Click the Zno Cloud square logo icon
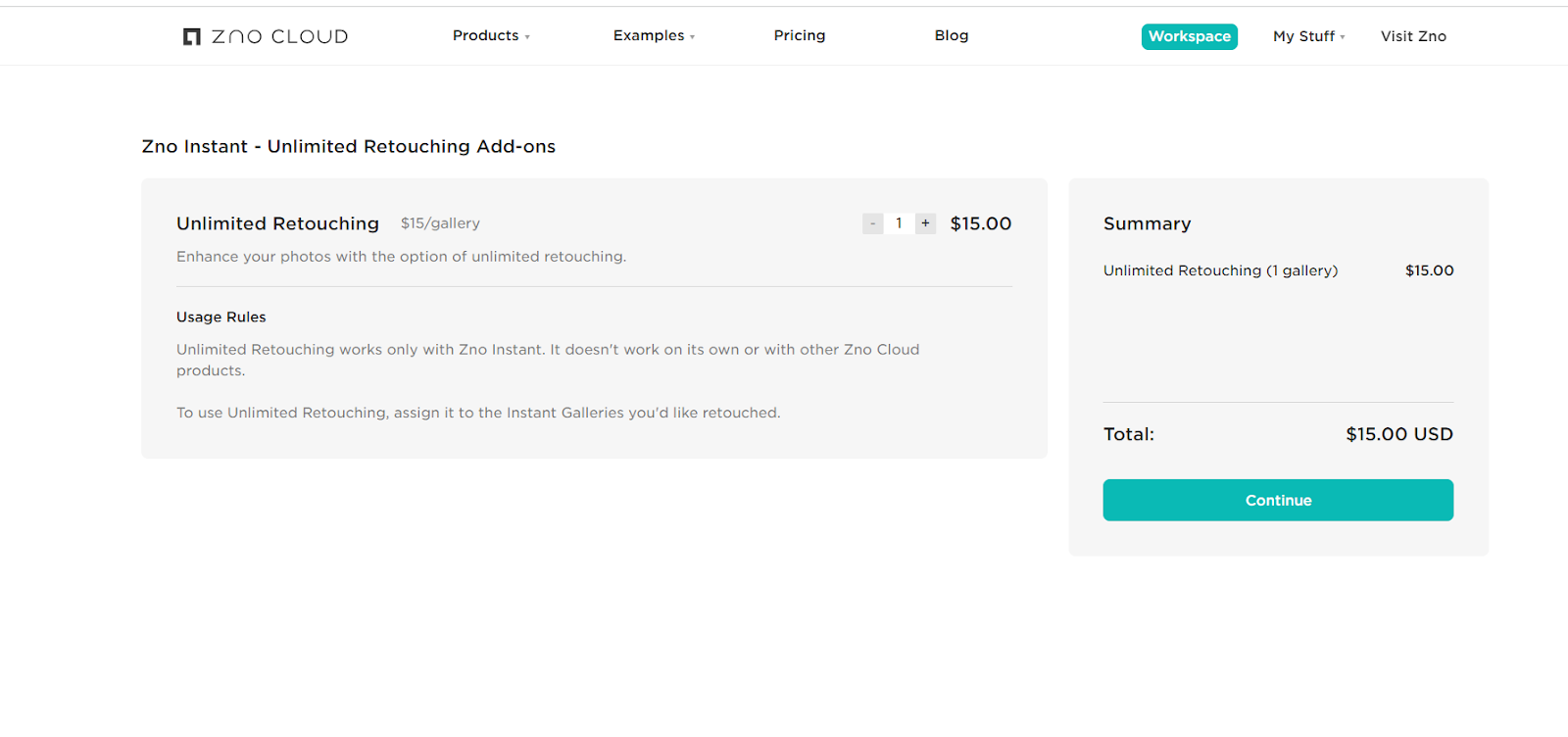 click(x=192, y=37)
